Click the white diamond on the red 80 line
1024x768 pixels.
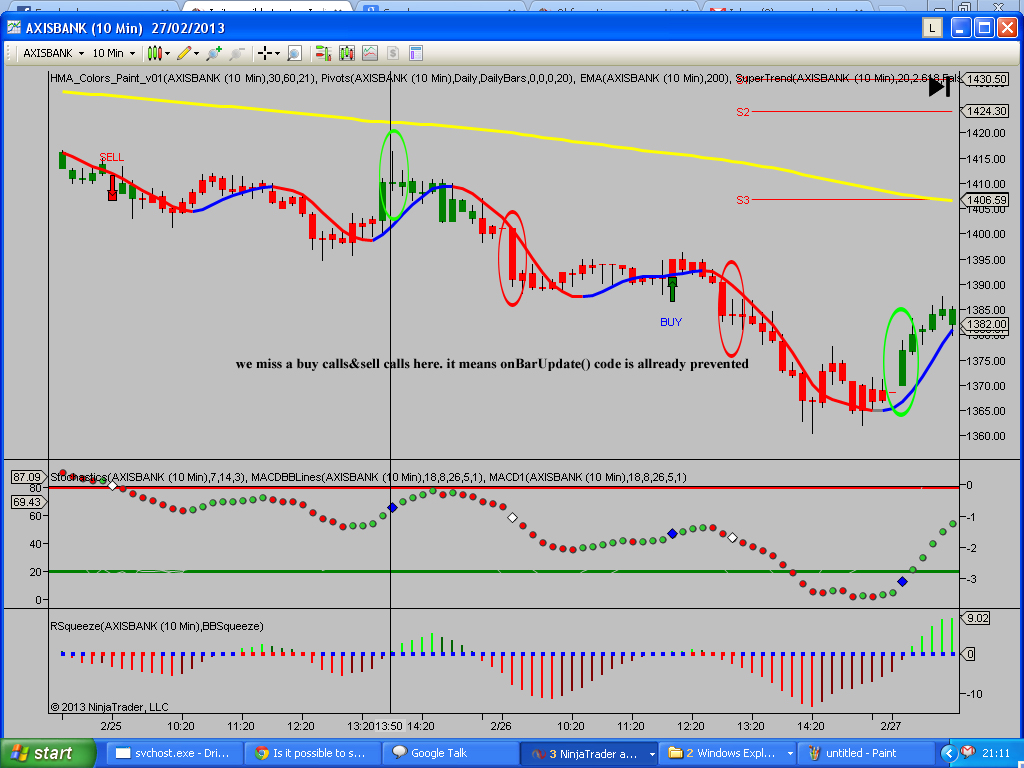tap(112, 486)
